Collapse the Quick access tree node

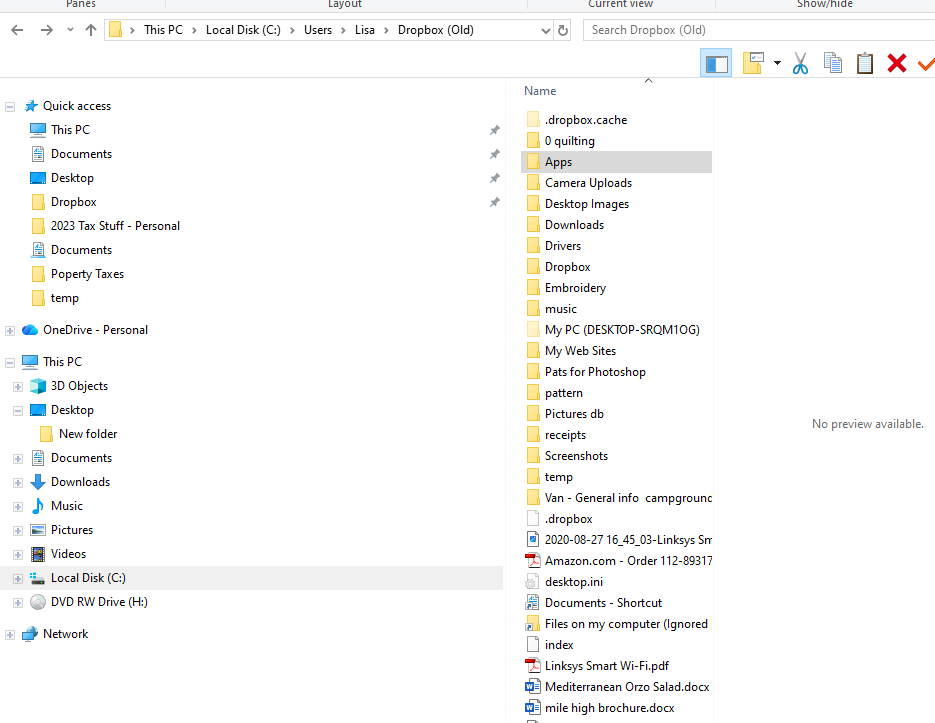tap(10, 106)
